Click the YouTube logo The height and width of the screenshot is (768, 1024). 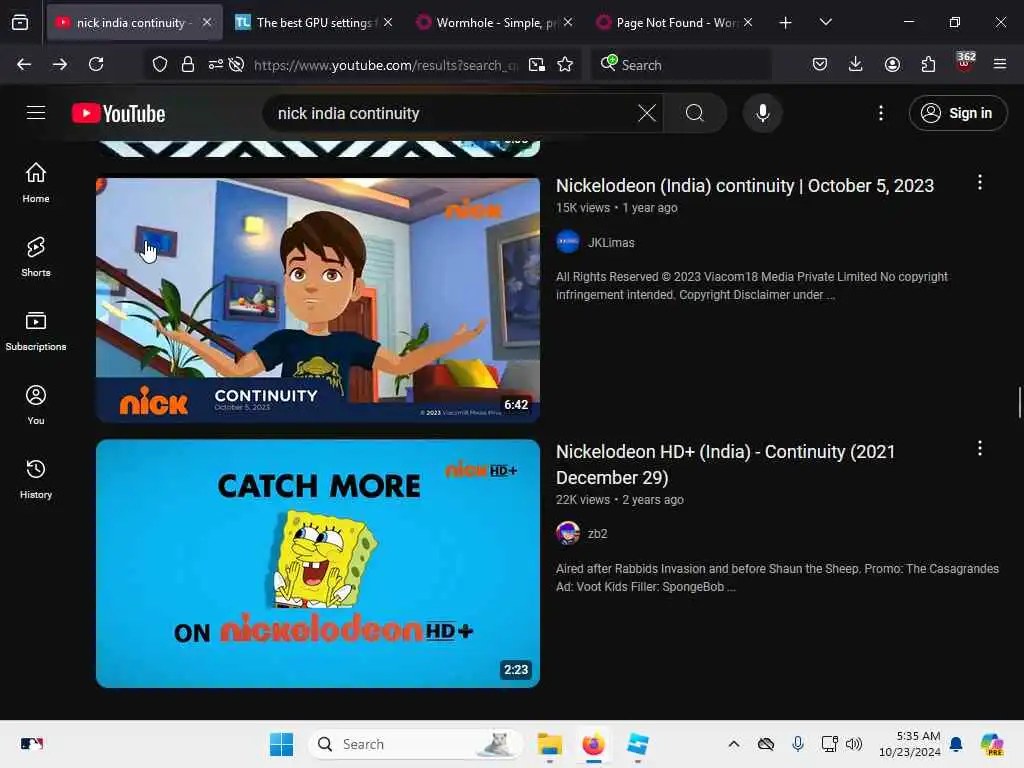coord(118,114)
